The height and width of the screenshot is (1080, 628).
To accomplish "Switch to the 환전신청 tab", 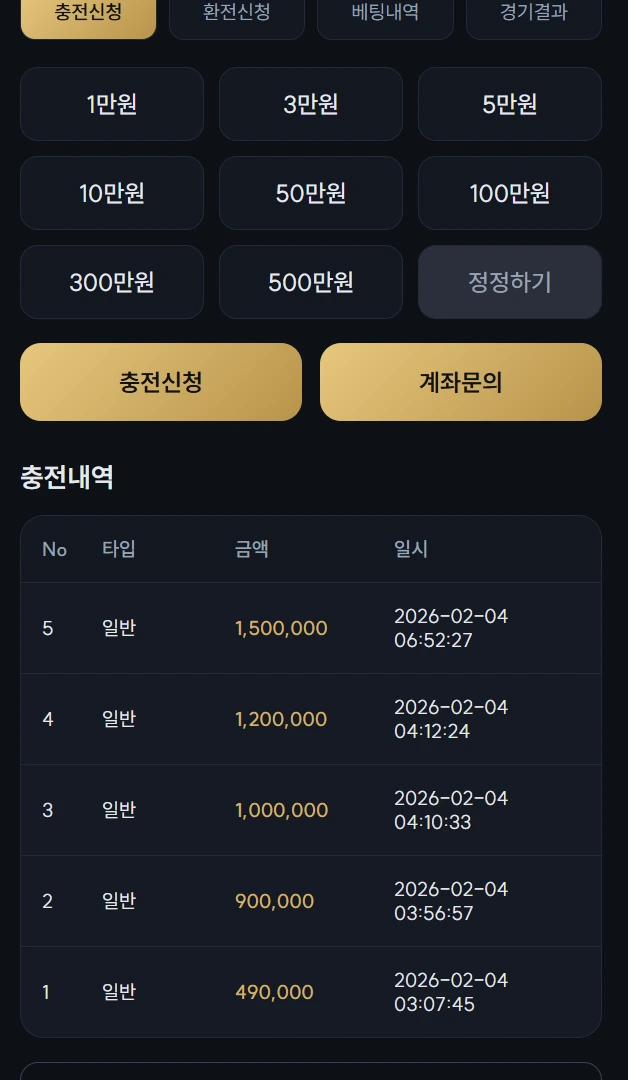I will 236,14.
